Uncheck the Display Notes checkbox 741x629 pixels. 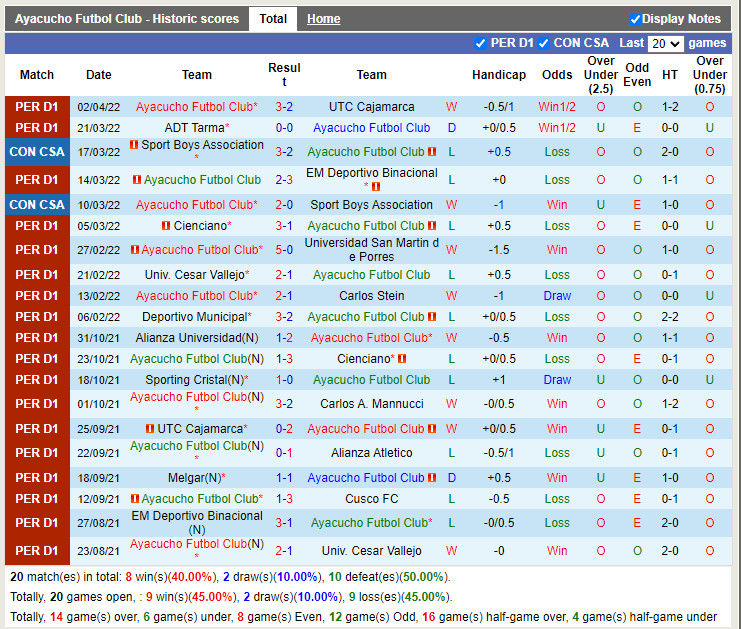[x=635, y=19]
